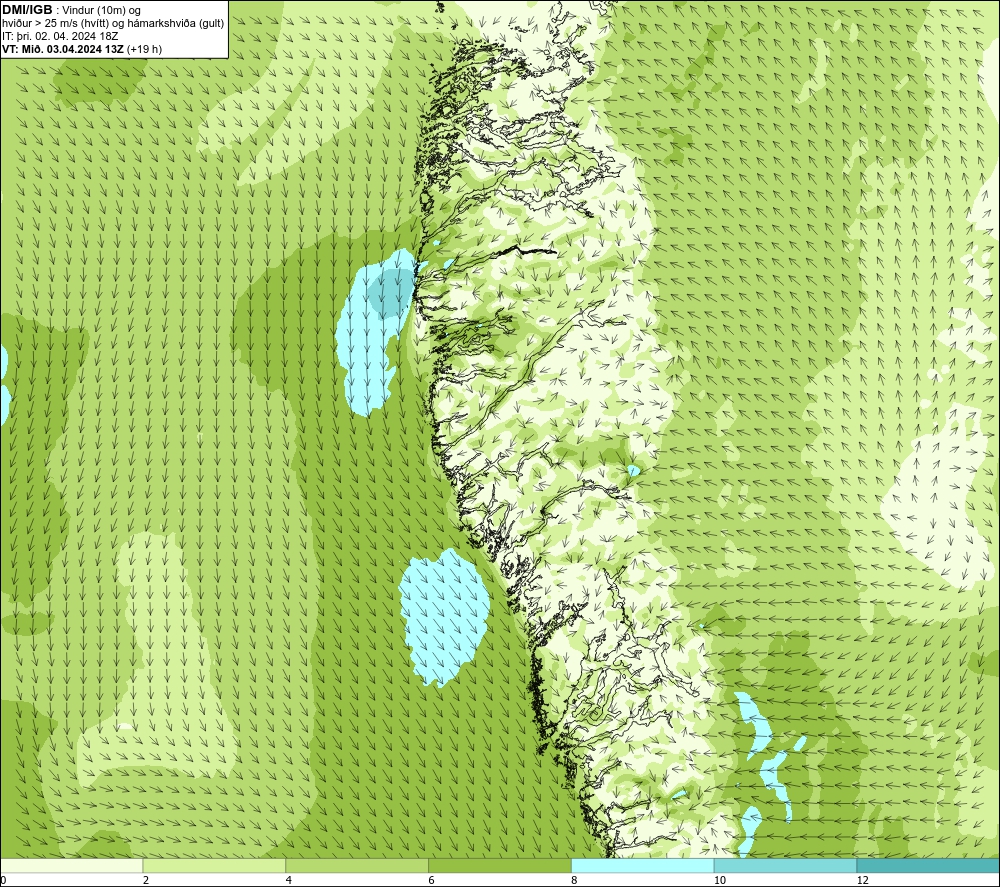Click the scale tick label 0
The height and width of the screenshot is (887, 1000).
(x=3, y=880)
